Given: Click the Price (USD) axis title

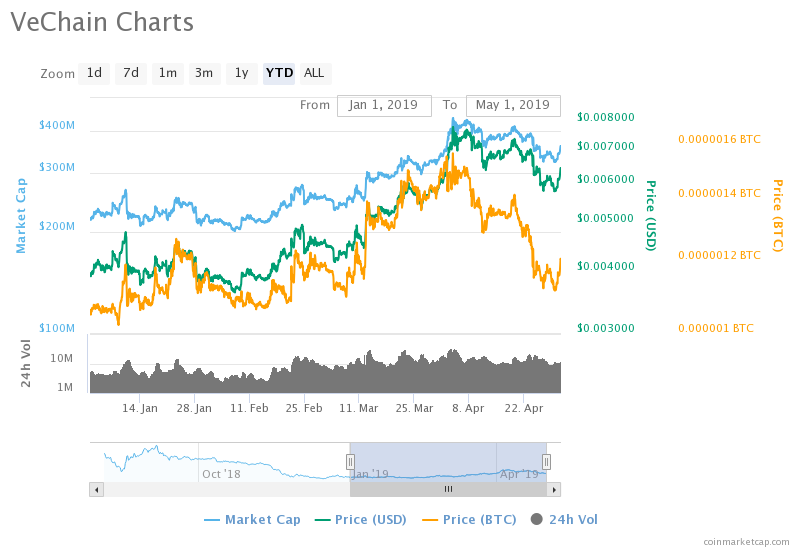Looking at the screenshot, I should (651, 215).
